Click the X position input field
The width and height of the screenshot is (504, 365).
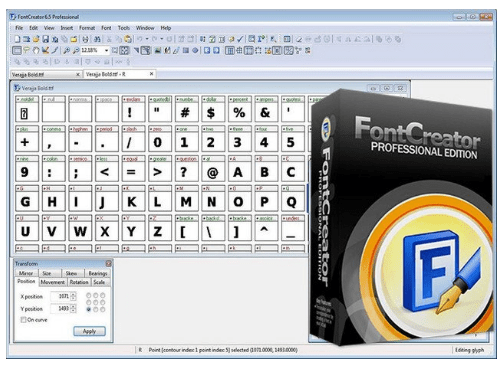tap(61, 296)
